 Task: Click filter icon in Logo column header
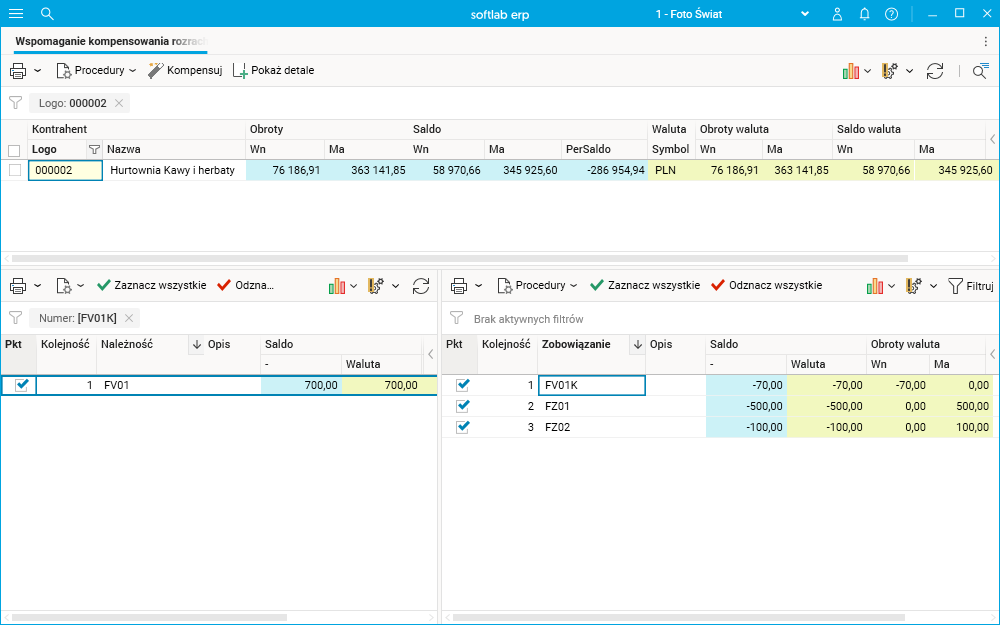pos(94,149)
